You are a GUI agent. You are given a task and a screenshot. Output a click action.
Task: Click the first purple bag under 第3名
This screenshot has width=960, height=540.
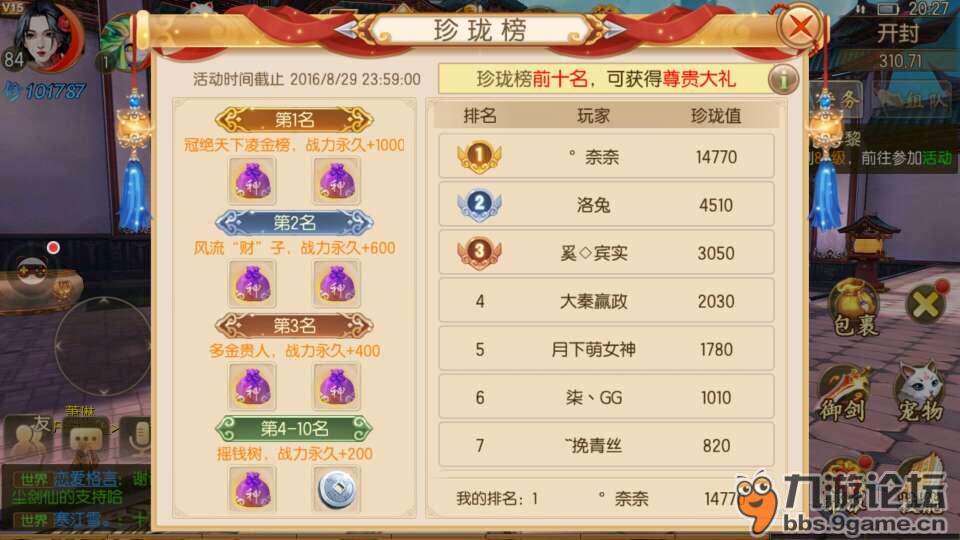tap(252, 387)
